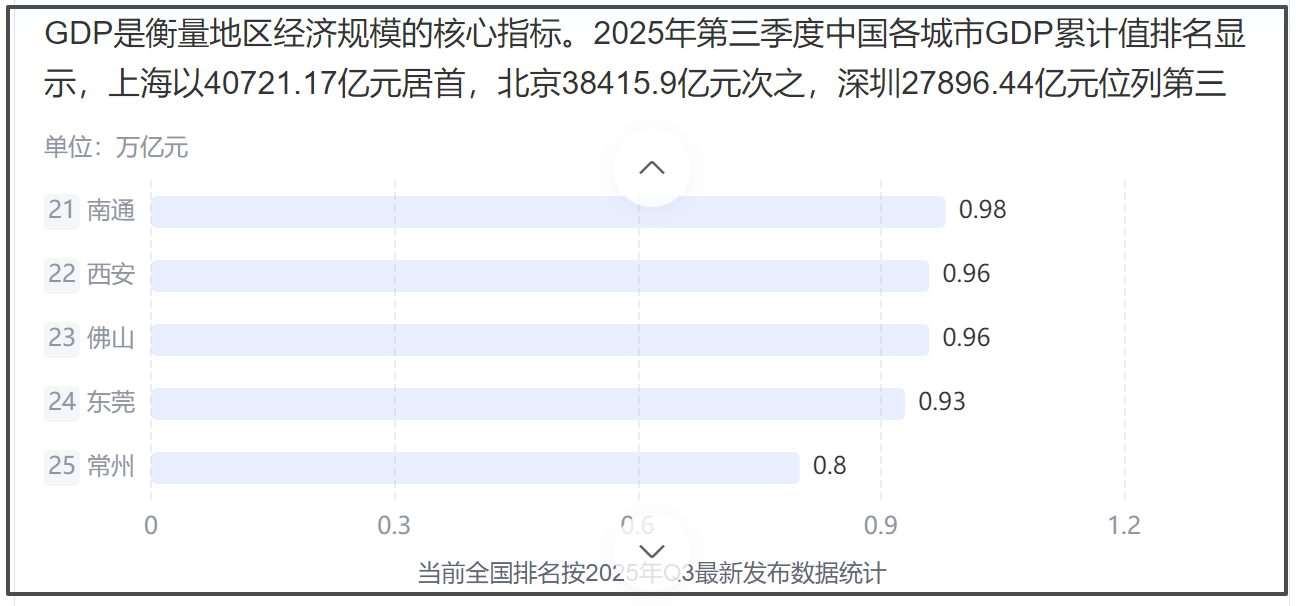Image resolution: width=1296 pixels, height=606 pixels.
Task: Collapse the chart using the top arrow control
Action: pyautogui.click(x=652, y=168)
